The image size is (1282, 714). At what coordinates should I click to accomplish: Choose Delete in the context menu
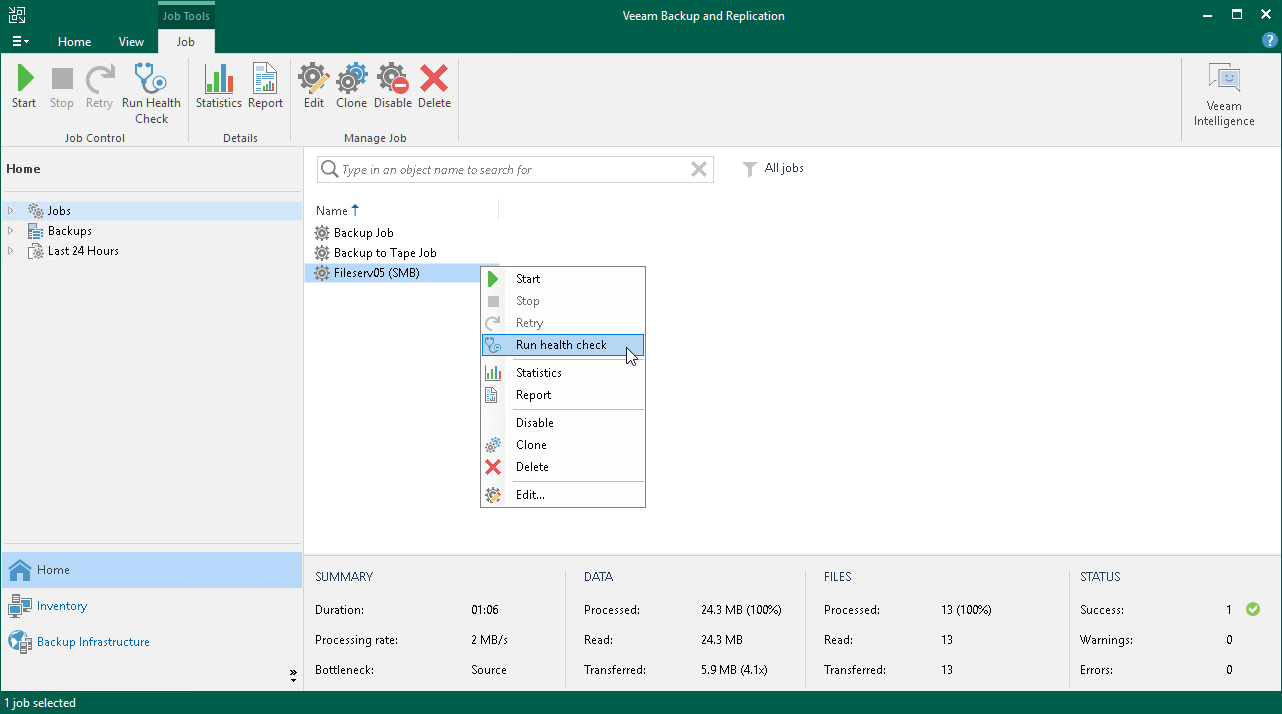pos(563,467)
